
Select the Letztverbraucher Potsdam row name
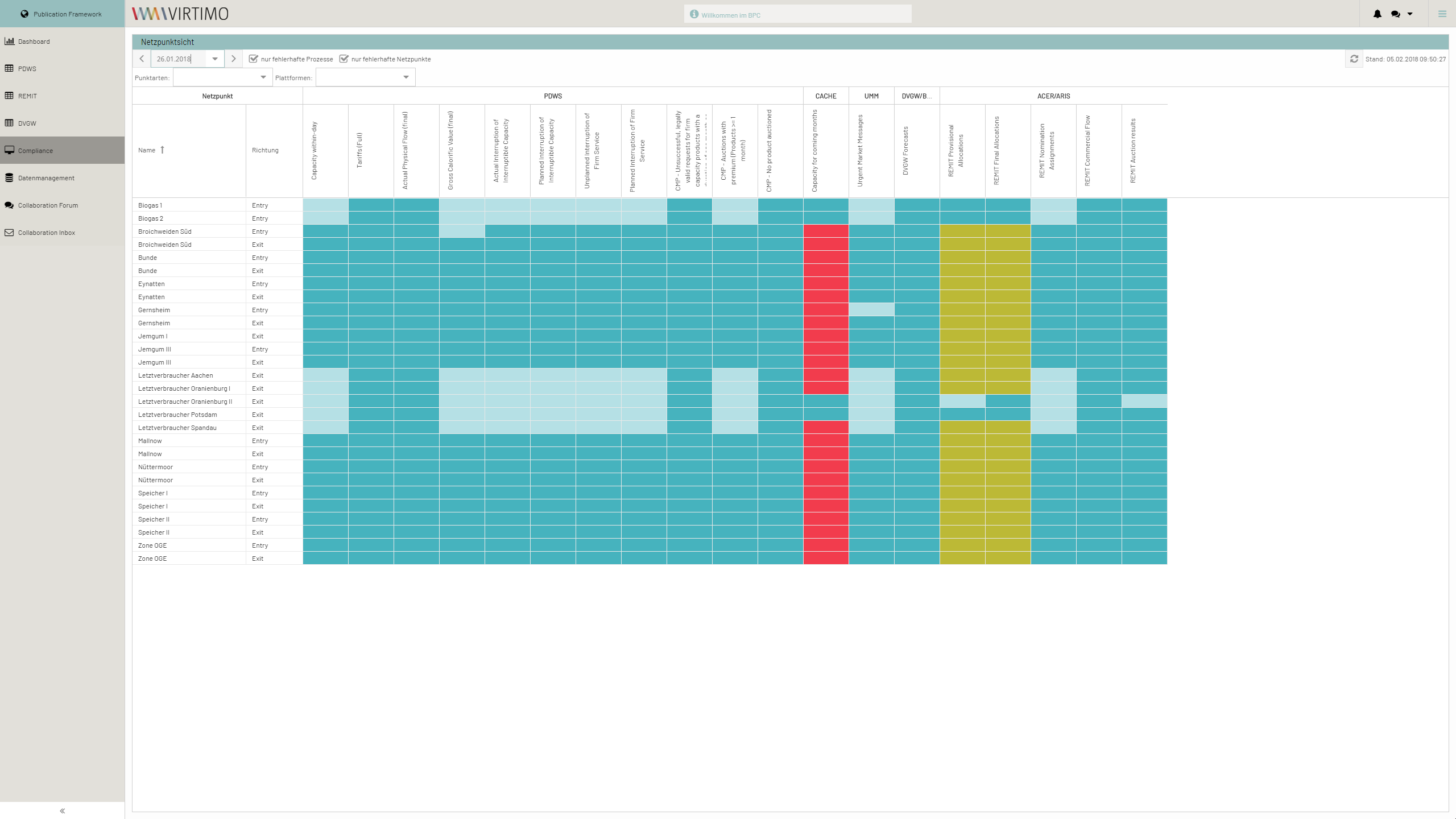(x=177, y=415)
